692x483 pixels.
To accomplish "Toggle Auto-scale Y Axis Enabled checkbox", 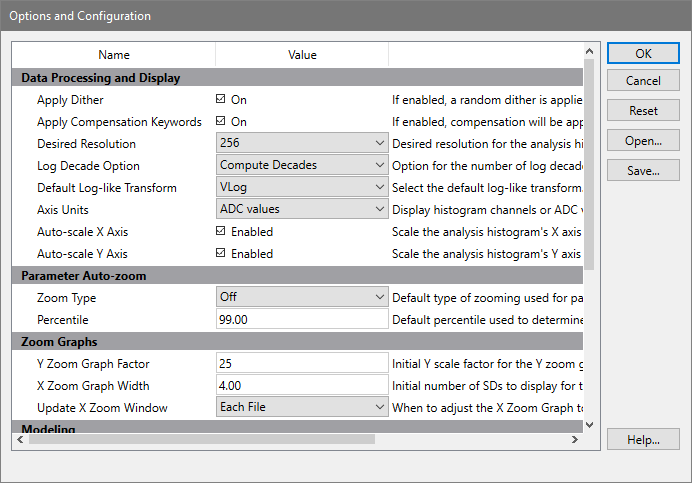I will pyautogui.click(x=221, y=254).
